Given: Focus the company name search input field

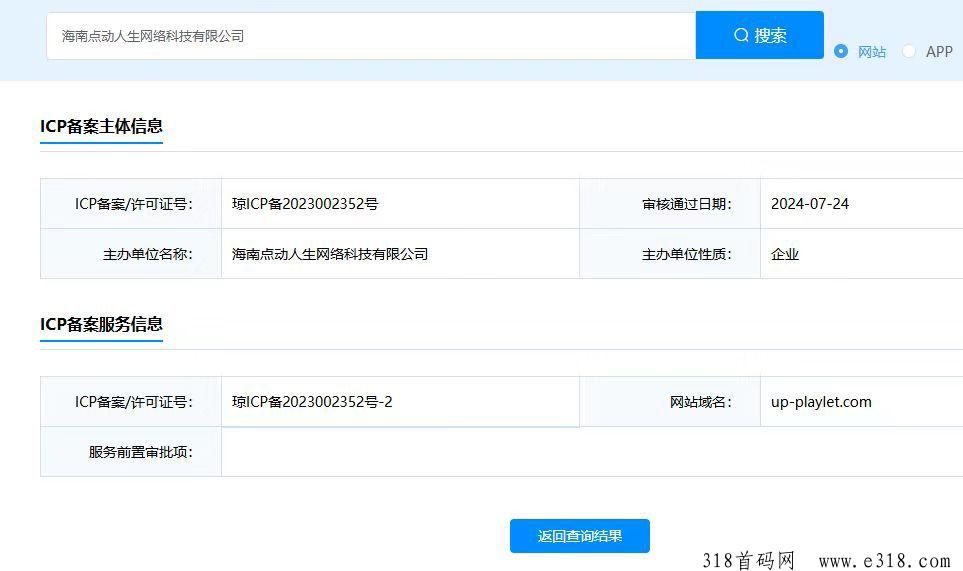Looking at the screenshot, I should [371, 36].
